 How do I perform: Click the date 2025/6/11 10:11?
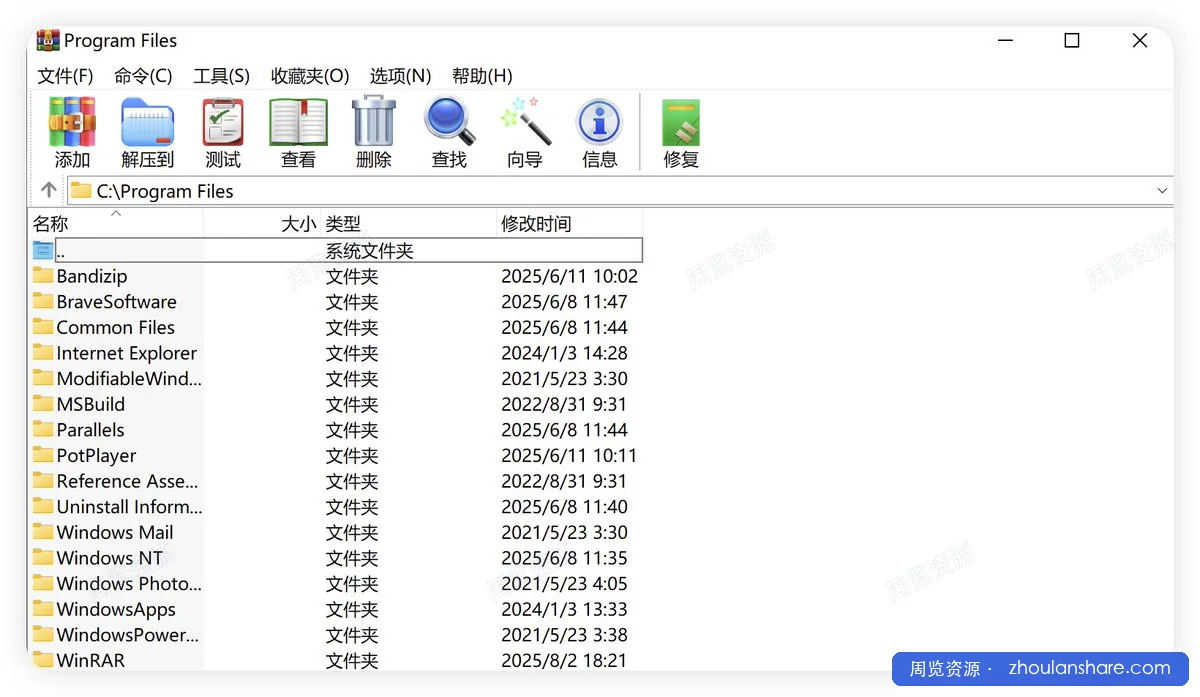click(569, 456)
